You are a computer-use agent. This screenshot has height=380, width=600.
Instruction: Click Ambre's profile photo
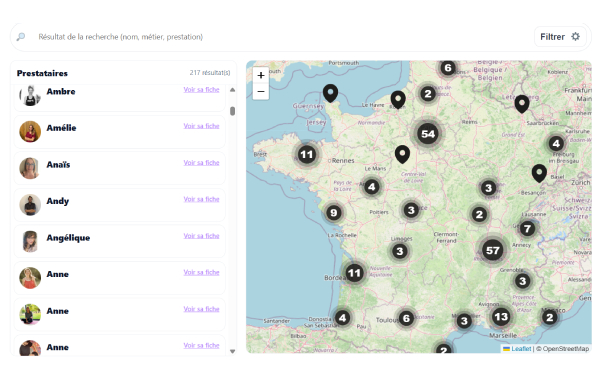pyautogui.click(x=30, y=95)
